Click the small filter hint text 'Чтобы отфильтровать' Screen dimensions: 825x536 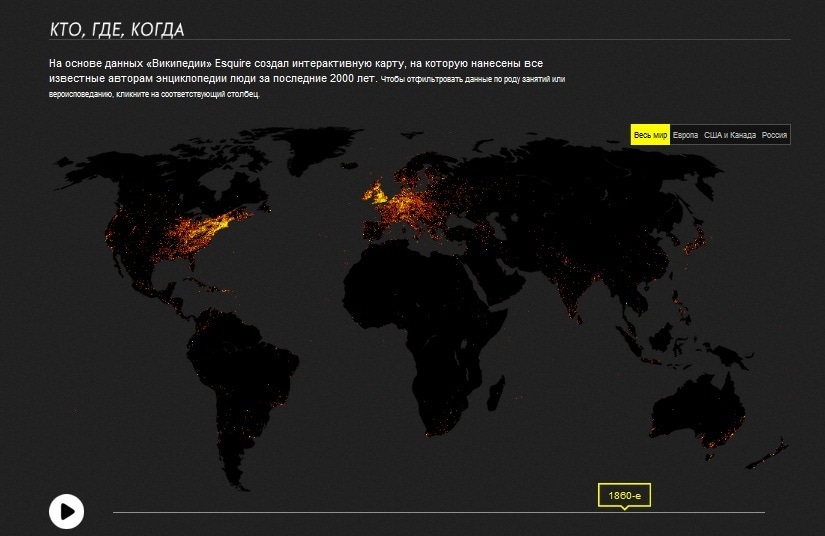(412, 79)
